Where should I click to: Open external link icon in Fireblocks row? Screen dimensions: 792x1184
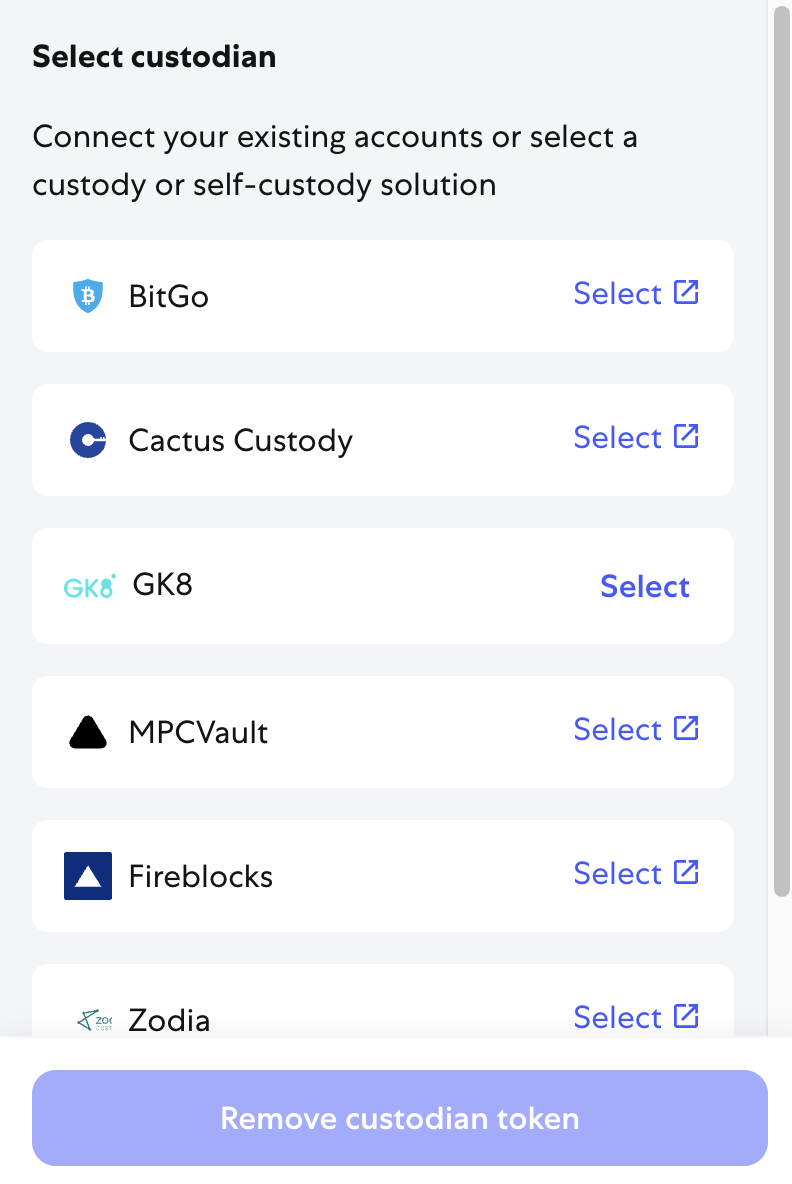point(686,872)
